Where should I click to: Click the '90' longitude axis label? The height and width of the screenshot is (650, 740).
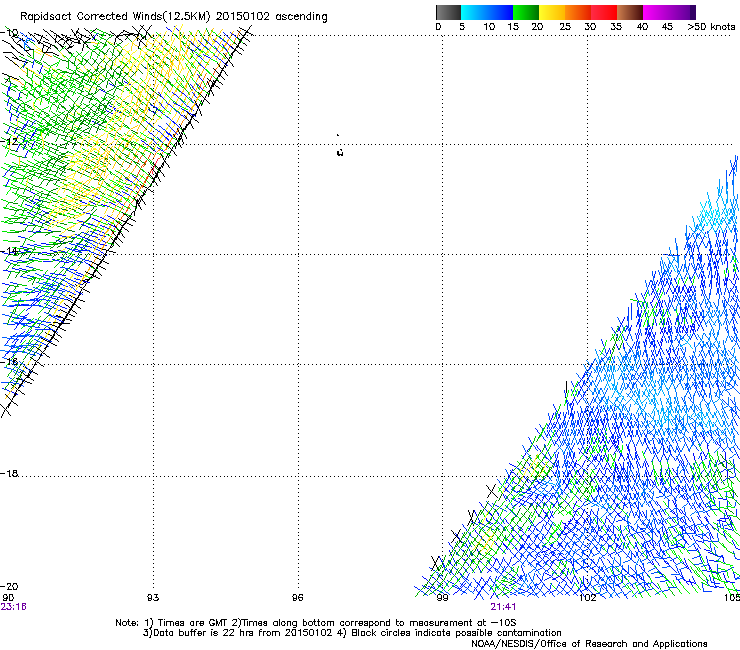coord(8,598)
